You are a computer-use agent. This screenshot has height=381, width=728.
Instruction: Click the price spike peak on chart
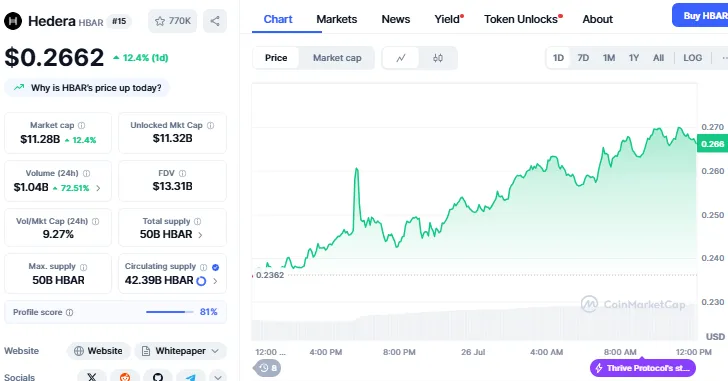click(357, 169)
